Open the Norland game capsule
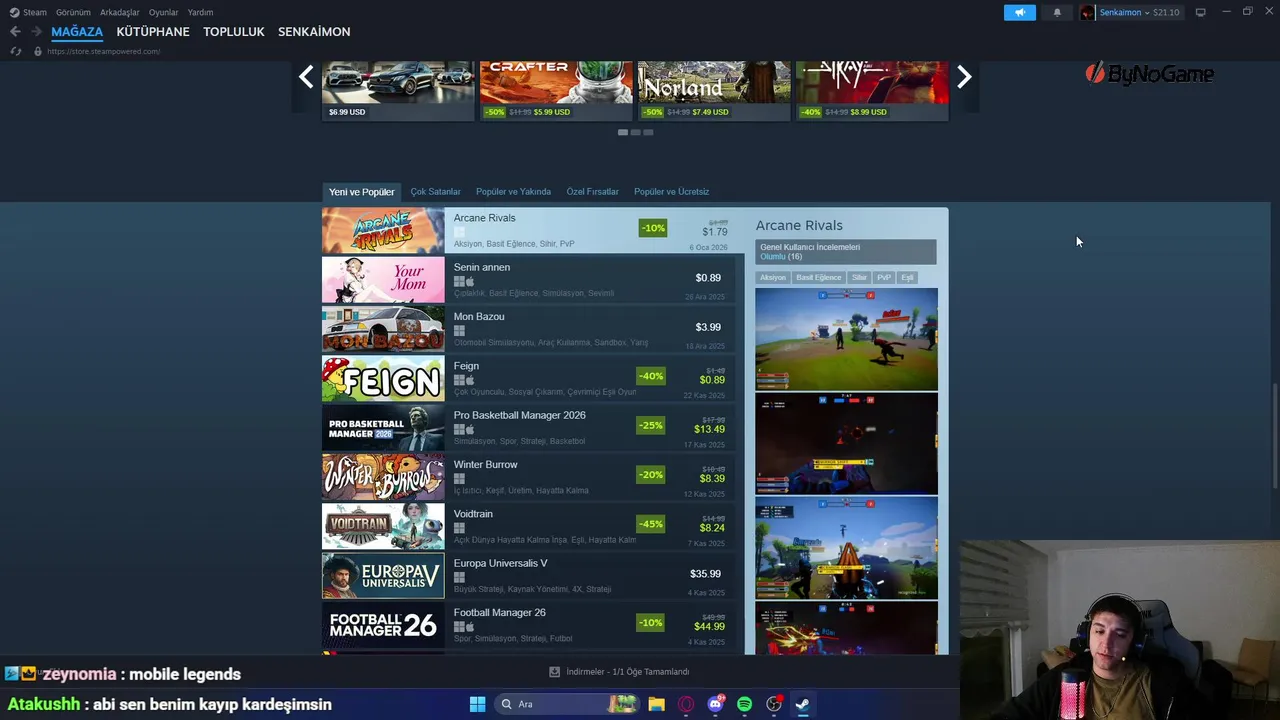Screen dimensions: 1280x720 pyautogui.click(x=714, y=91)
